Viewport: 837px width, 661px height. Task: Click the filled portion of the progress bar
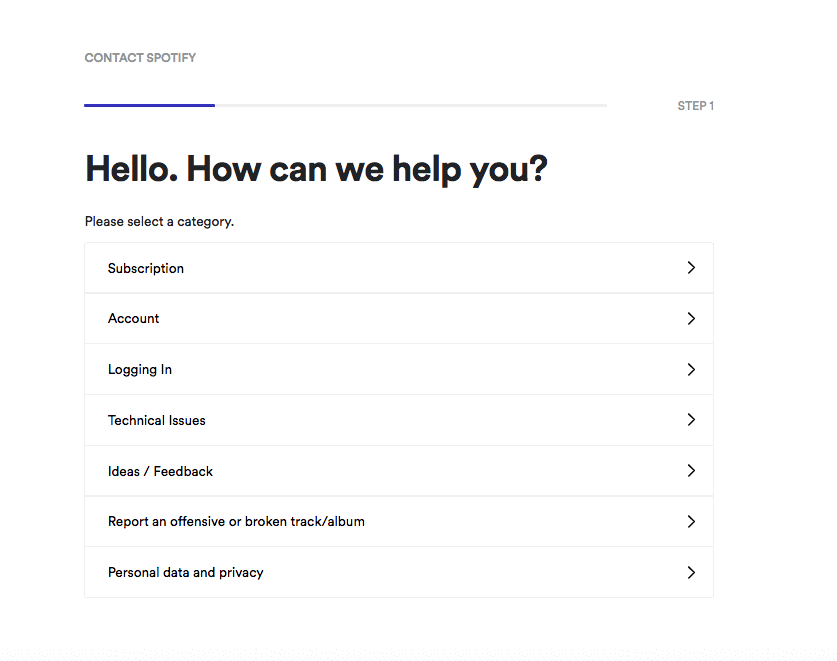(x=149, y=105)
